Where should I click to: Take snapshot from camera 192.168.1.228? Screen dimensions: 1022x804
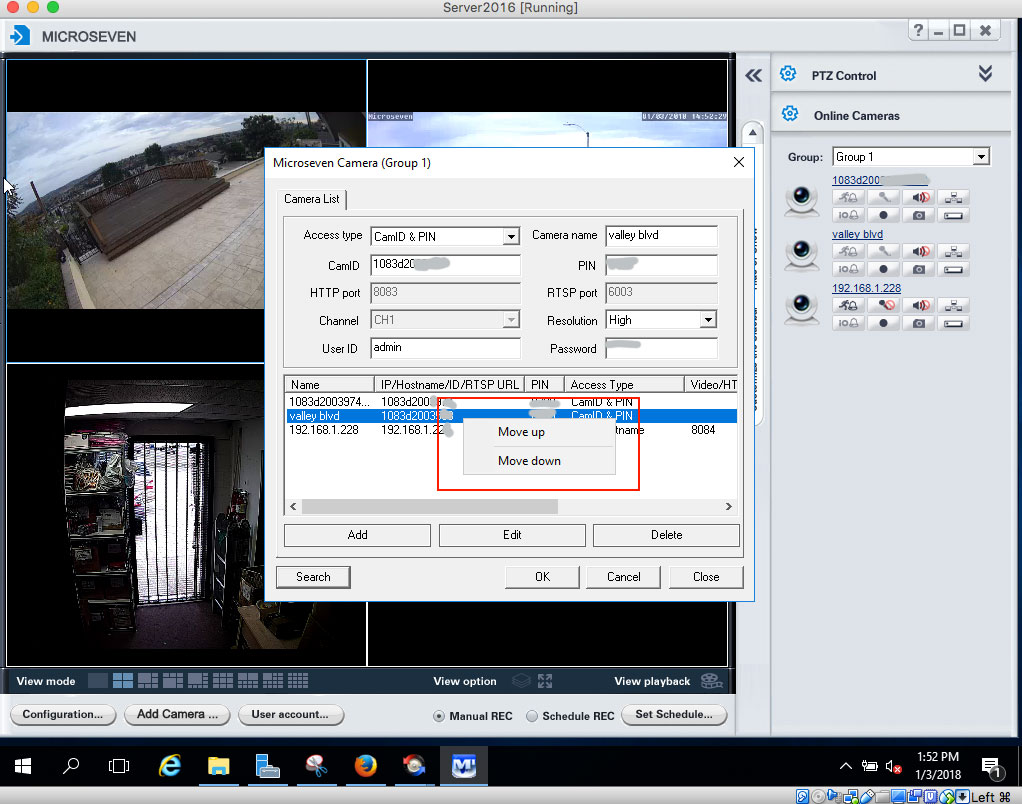(919, 323)
